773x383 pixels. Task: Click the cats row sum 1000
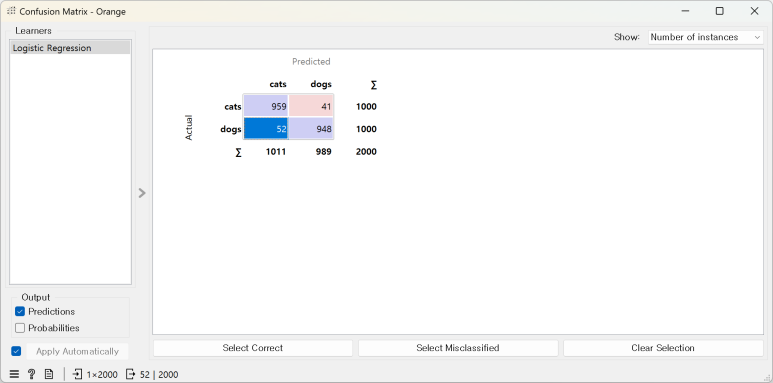click(366, 106)
